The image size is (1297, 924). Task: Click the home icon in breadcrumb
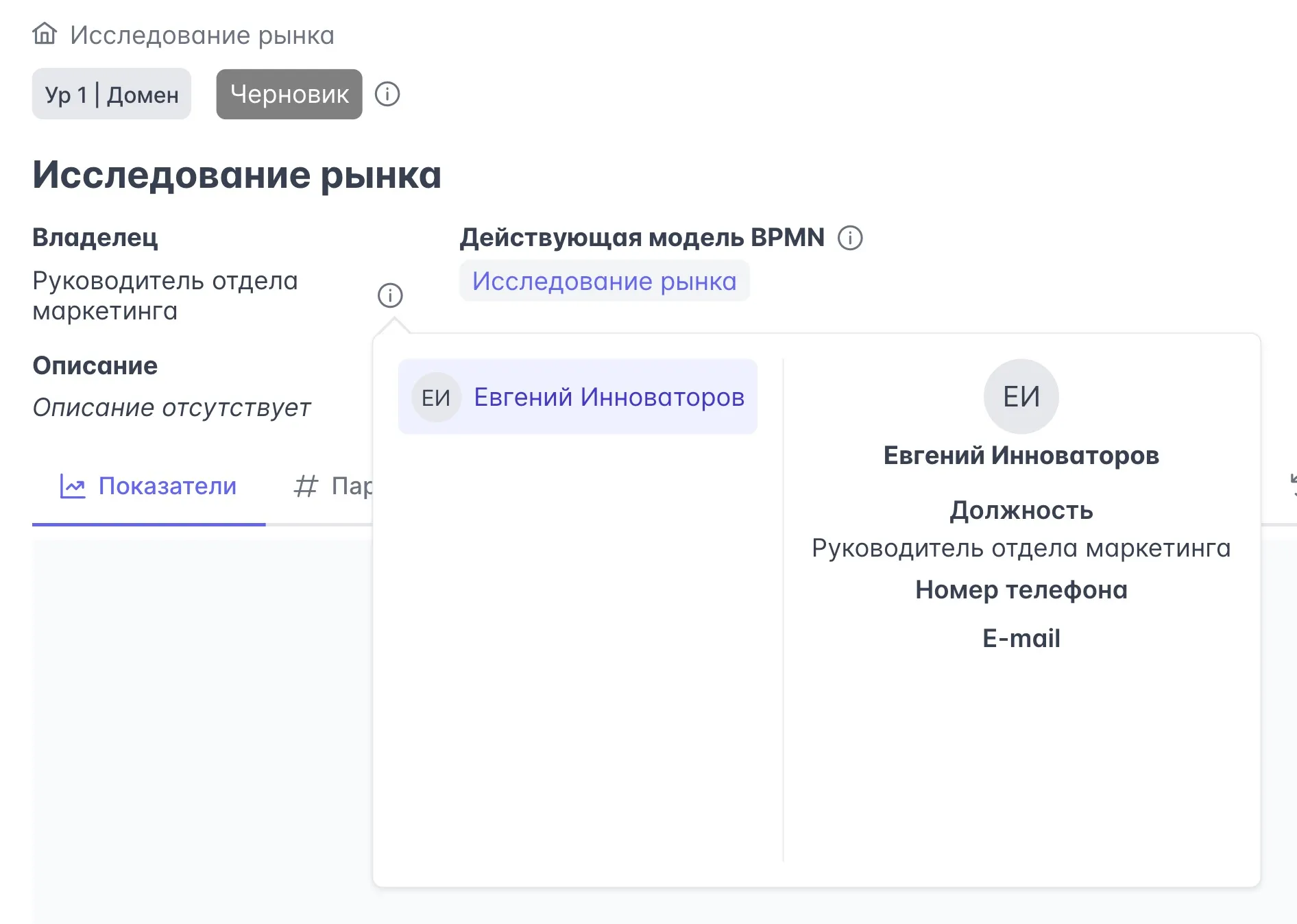[45, 34]
